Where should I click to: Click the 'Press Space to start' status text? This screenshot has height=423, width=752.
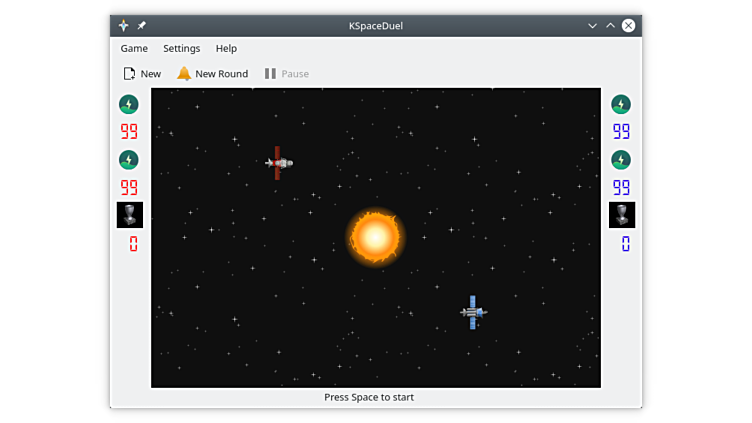coord(369,397)
